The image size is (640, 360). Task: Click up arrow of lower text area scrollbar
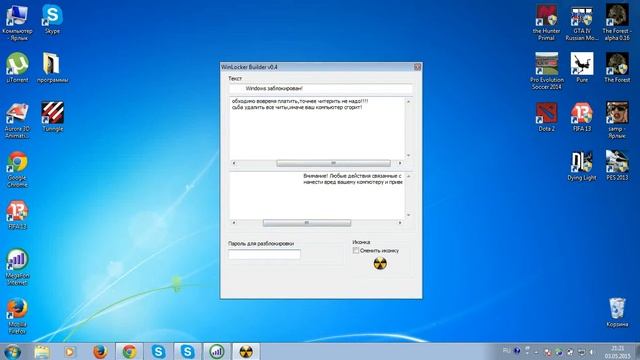point(408,176)
